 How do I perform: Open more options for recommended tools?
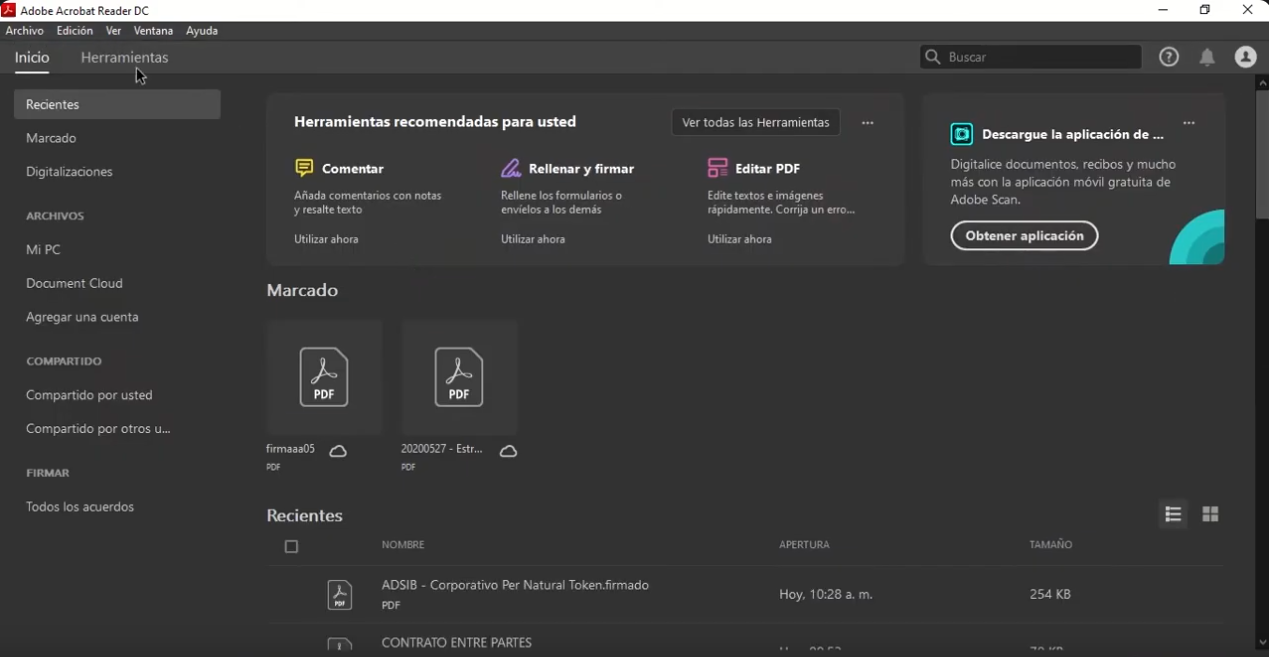(x=867, y=123)
